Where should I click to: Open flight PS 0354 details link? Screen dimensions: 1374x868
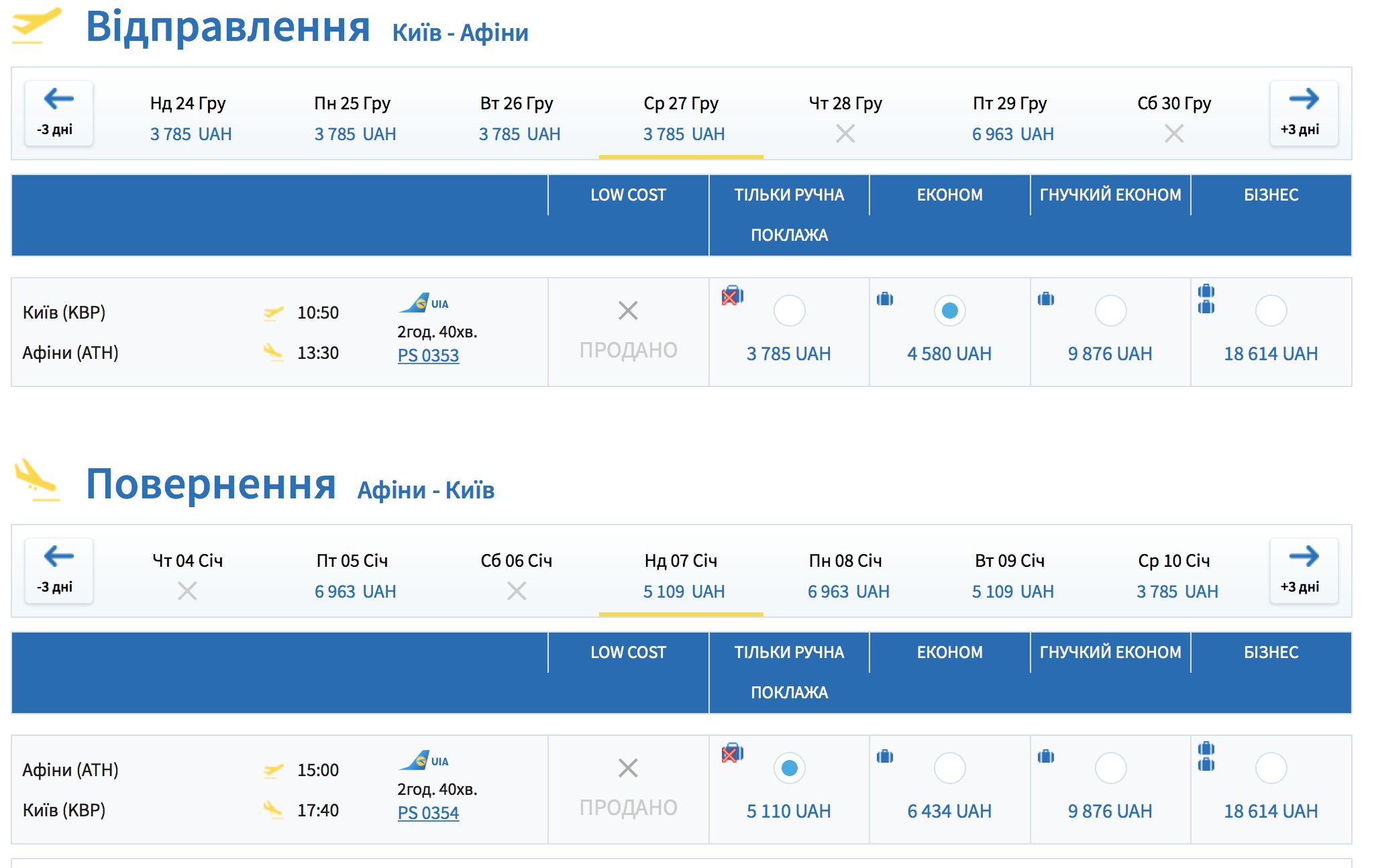(428, 813)
